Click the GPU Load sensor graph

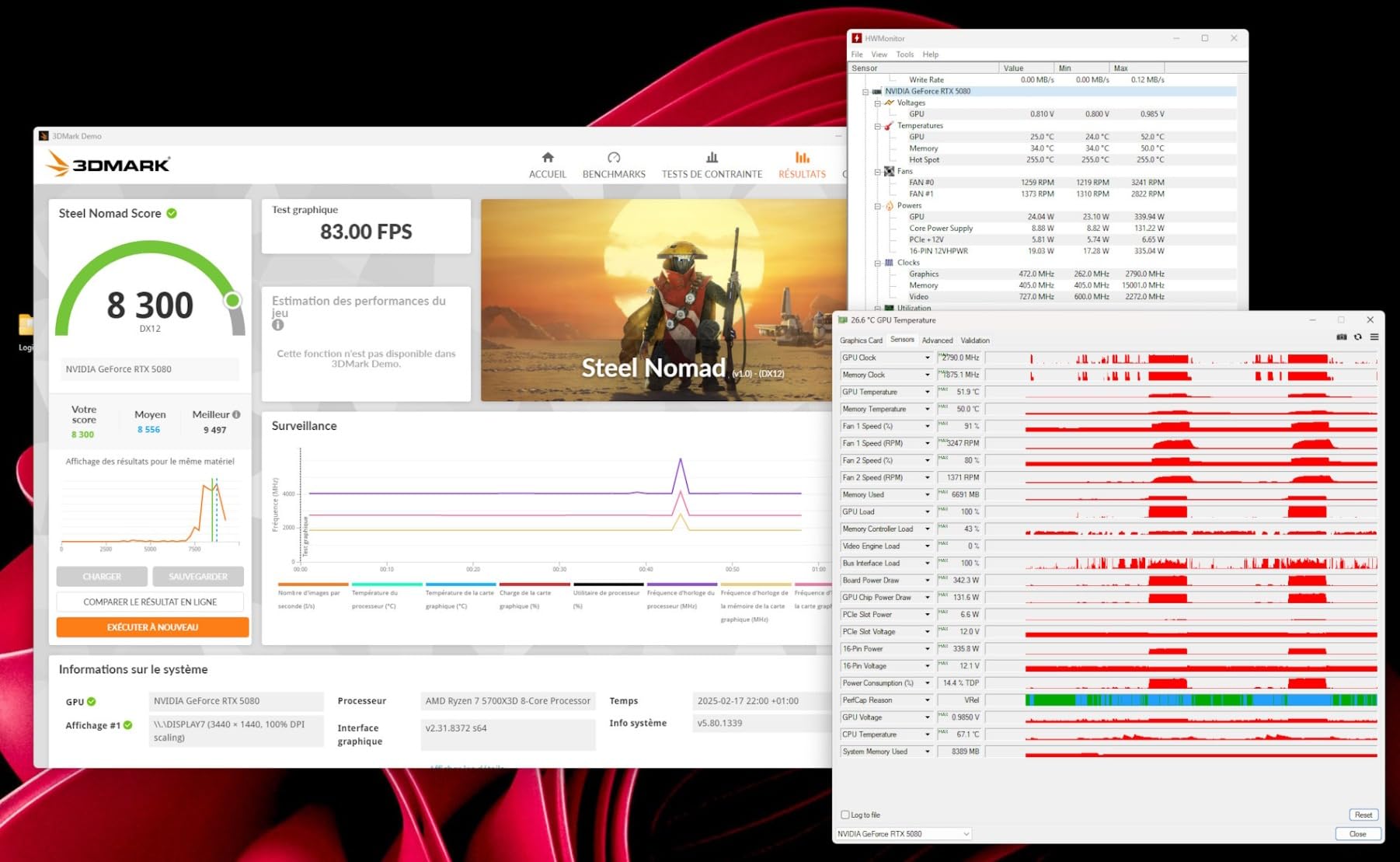[1182, 511]
